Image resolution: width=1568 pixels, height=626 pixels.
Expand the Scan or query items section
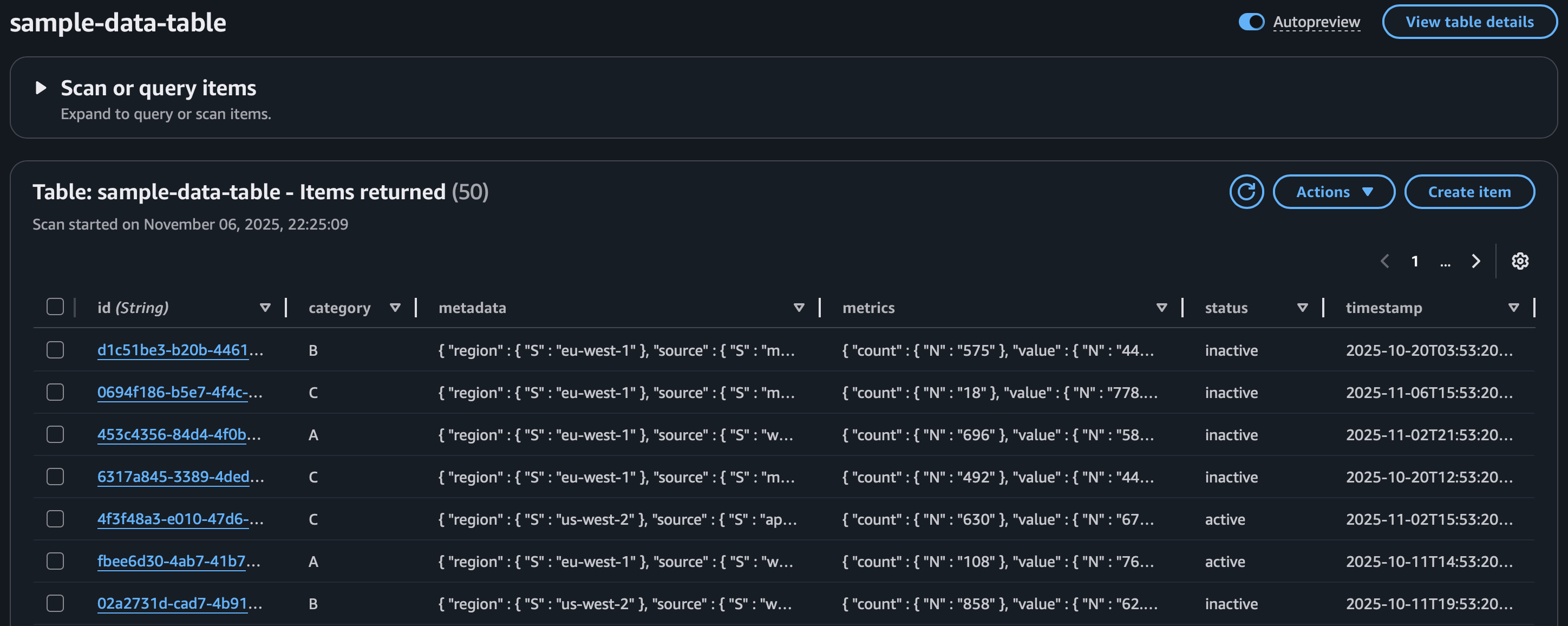[x=41, y=88]
